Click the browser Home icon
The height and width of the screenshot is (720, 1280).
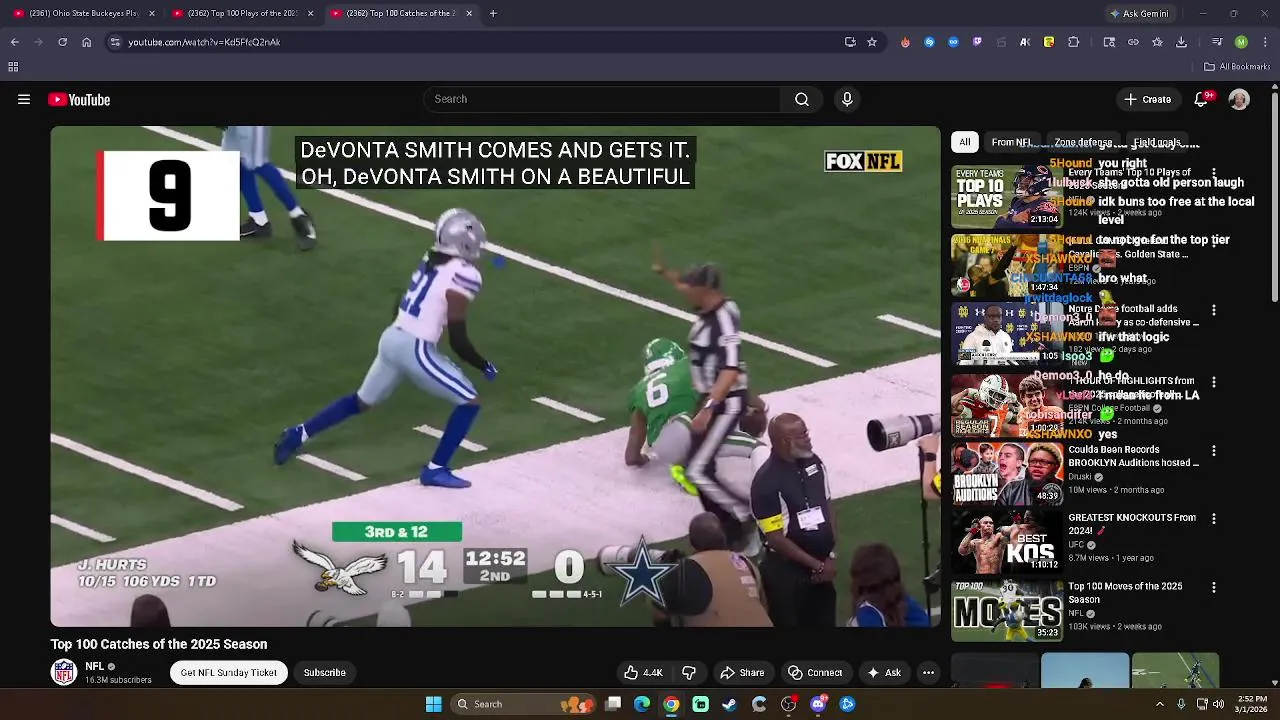pyautogui.click(x=87, y=42)
